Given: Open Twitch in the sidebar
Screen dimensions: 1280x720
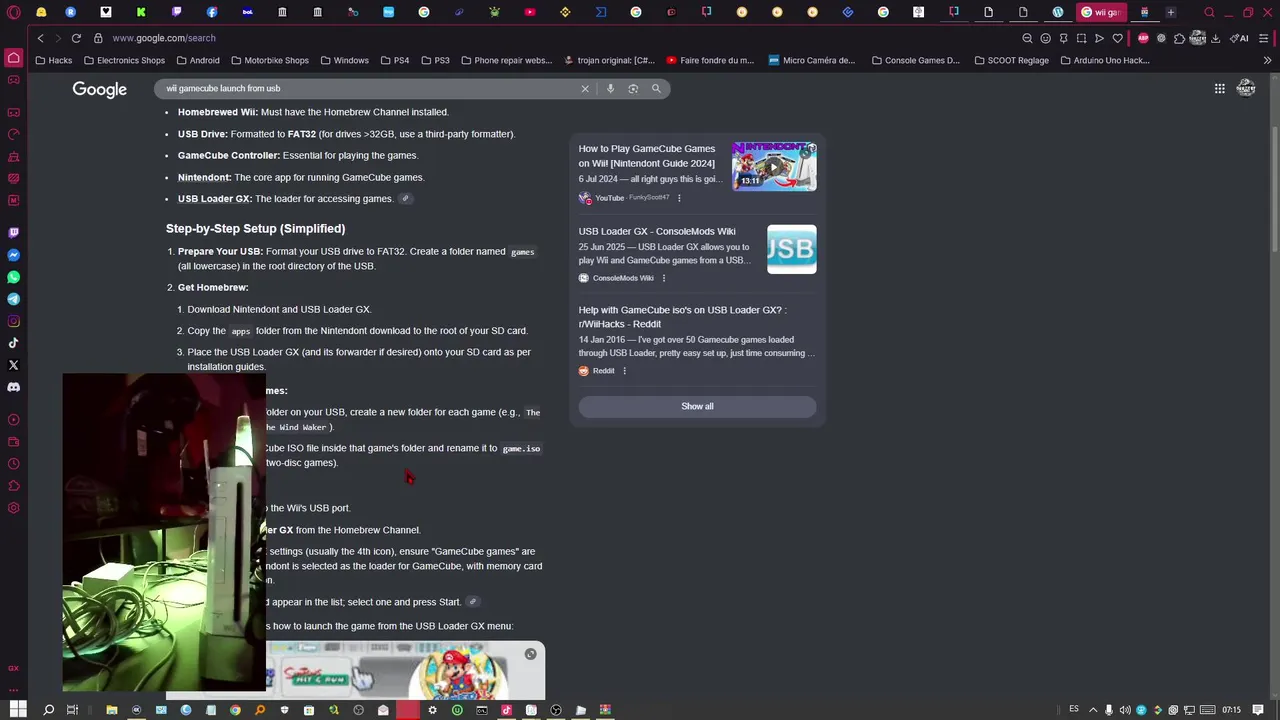Looking at the screenshot, I should point(13,233).
